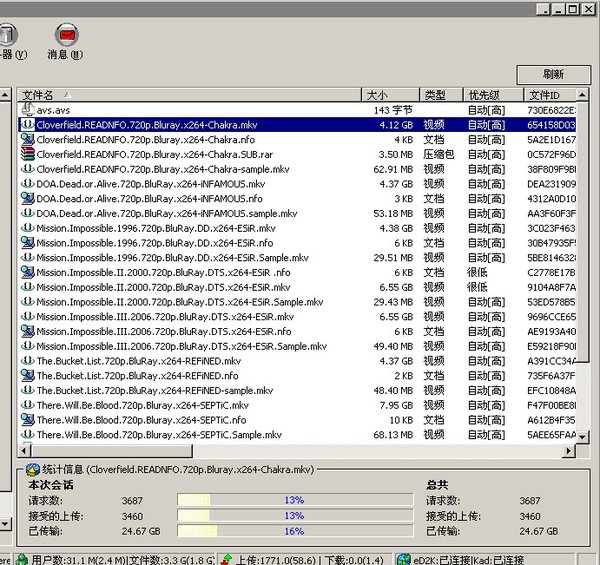Click the 压缩包 type cell of Cloverfield SUB.rar
Image resolution: width=600 pixels, height=565 pixels.
click(439, 154)
